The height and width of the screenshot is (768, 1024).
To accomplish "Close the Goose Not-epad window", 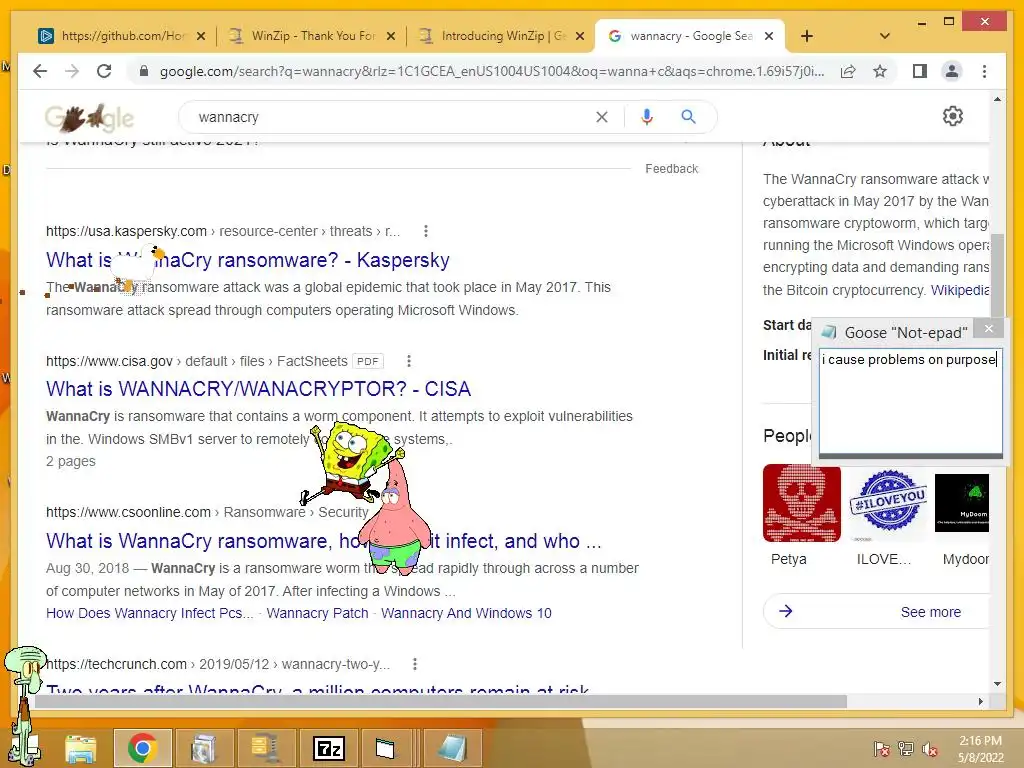I will coord(989,328).
